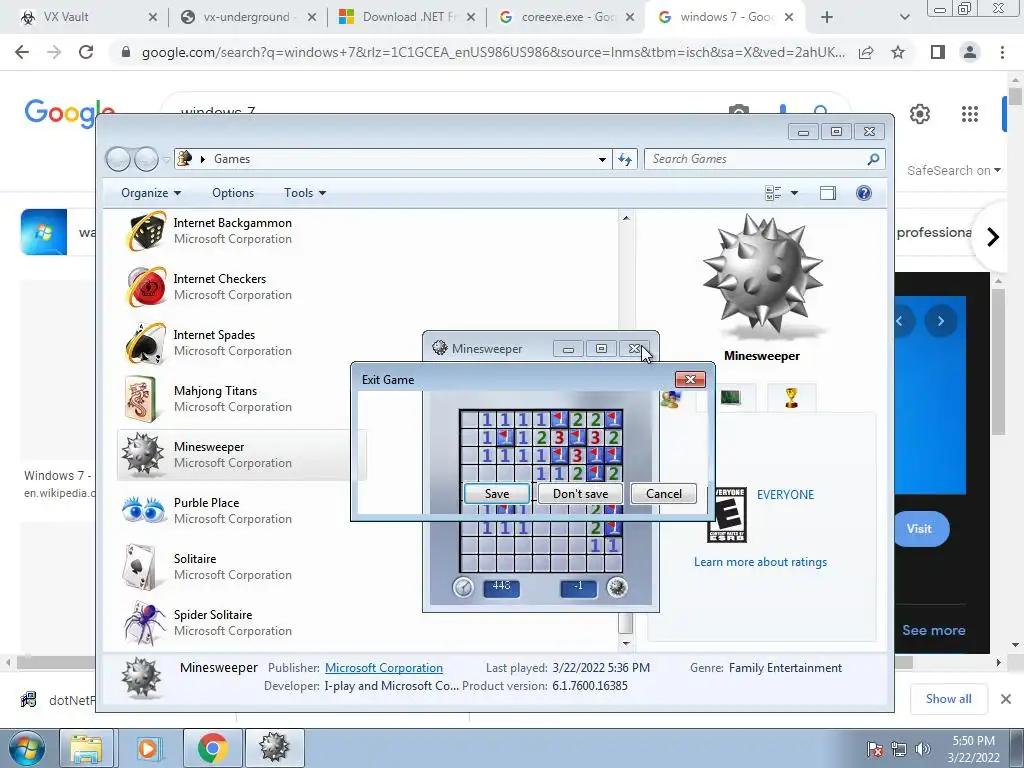Click Minesweeper timer clock icon
The height and width of the screenshot is (768, 1024).
coord(463,587)
